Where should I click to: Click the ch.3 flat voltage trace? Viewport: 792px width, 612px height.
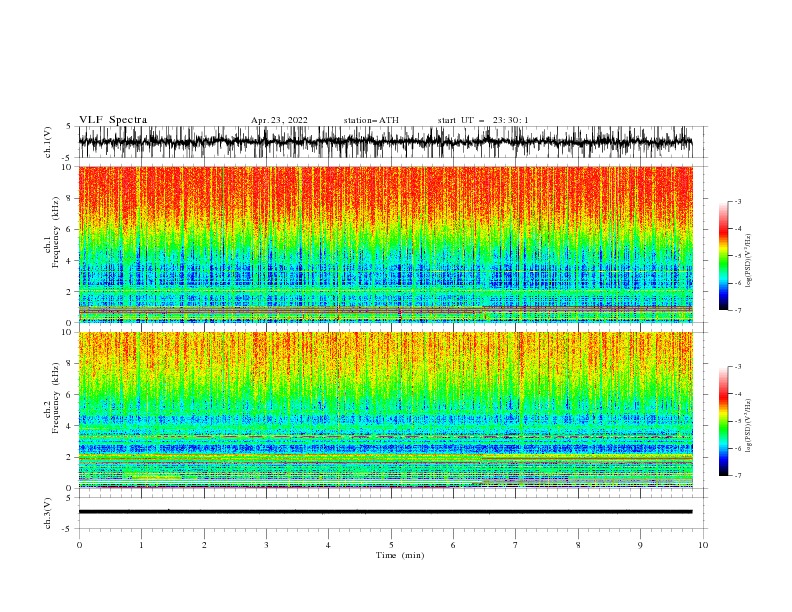click(x=385, y=512)
